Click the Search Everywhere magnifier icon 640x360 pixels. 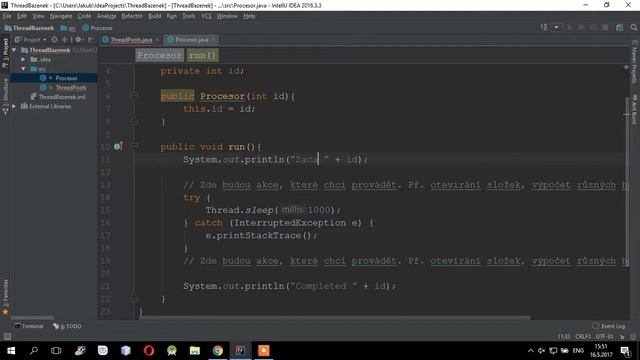pos(633,27)
